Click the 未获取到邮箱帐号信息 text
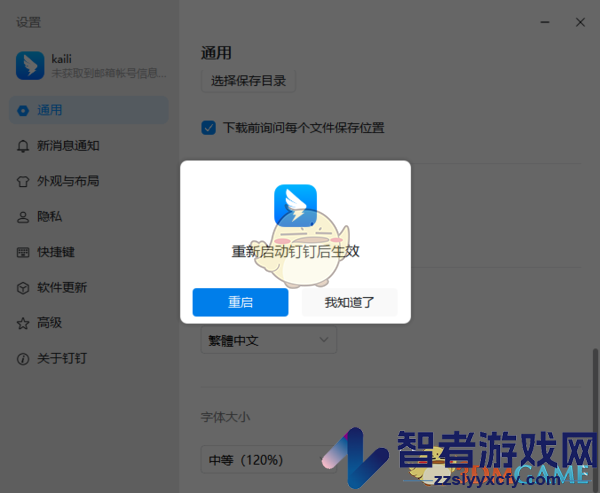The width and height of the screenshot is (600, 493). tap(109, 73)
